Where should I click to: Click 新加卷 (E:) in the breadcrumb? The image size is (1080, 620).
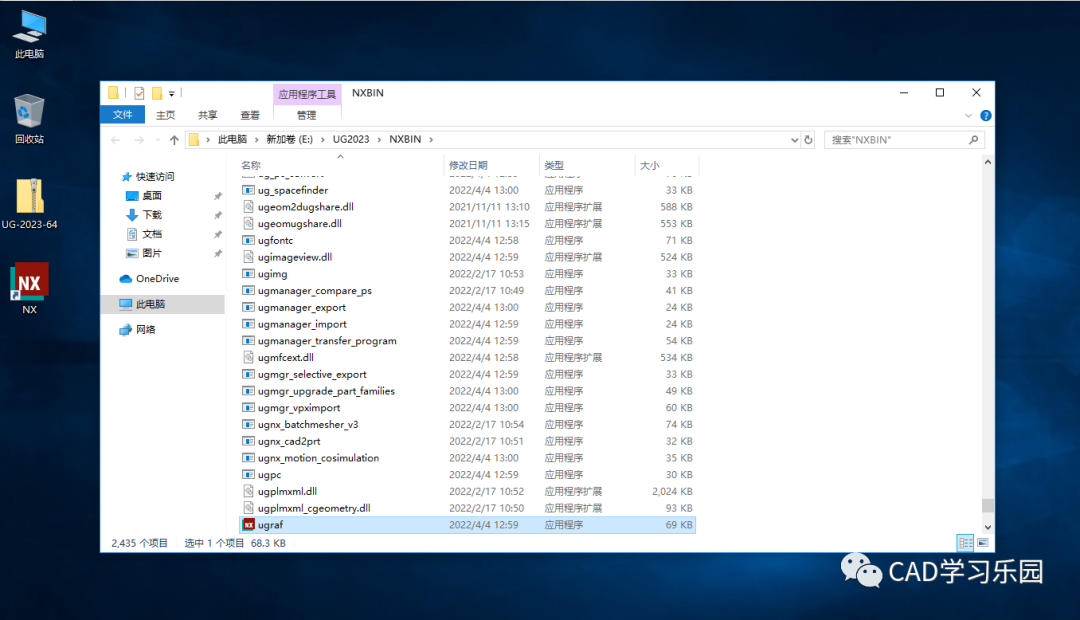(x=289, y=140)
